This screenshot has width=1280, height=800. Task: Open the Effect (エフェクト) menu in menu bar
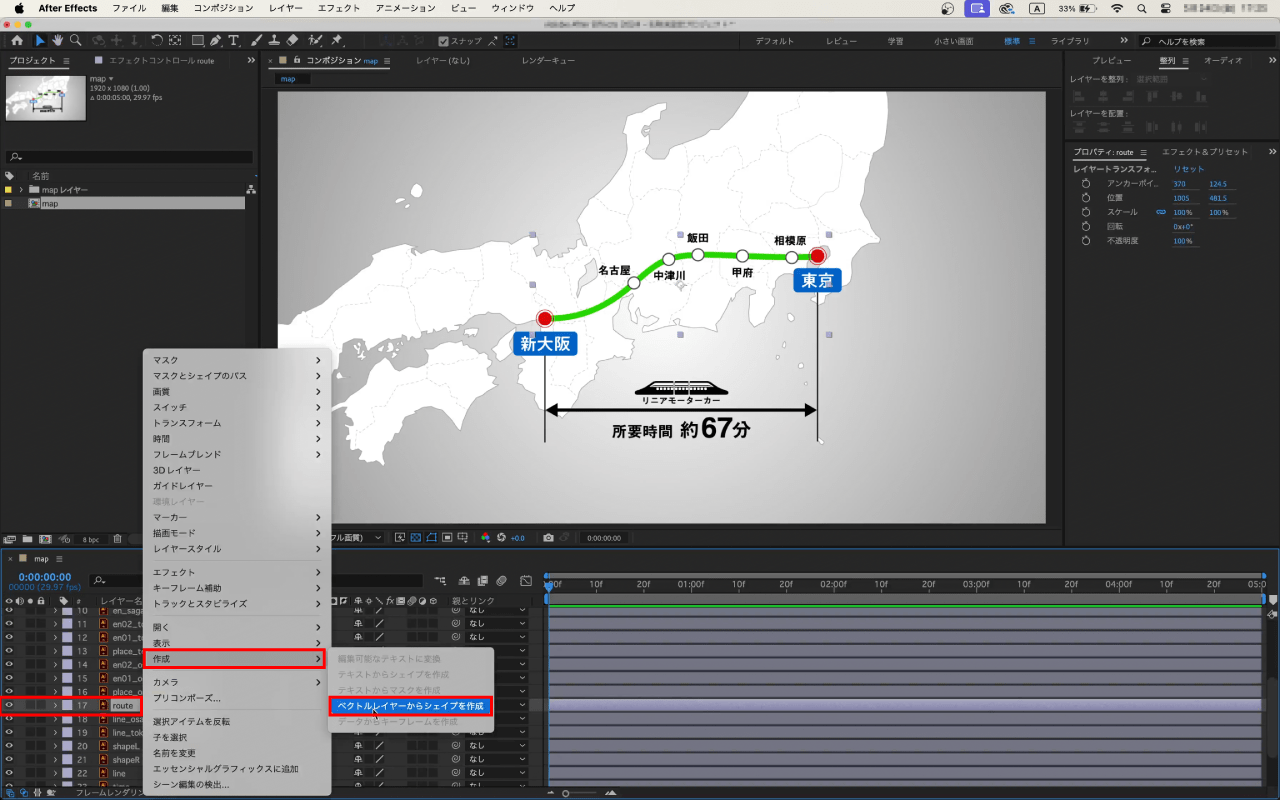point(339,8)
